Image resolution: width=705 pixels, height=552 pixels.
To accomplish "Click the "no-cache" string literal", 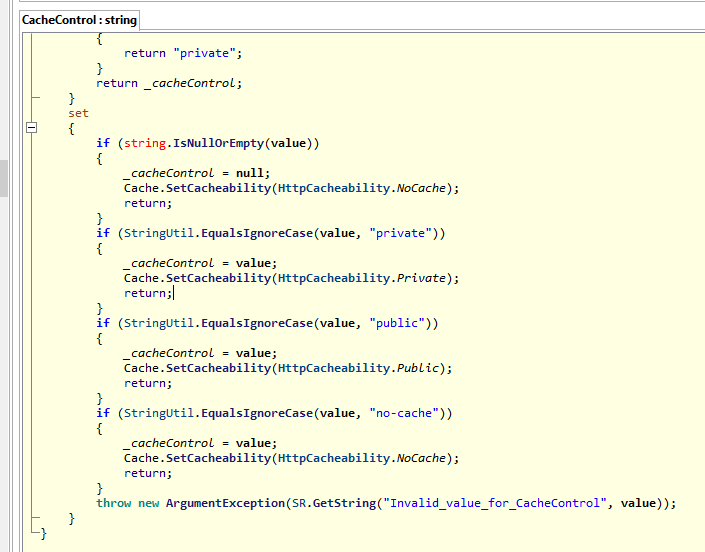I will coord(404,413).
